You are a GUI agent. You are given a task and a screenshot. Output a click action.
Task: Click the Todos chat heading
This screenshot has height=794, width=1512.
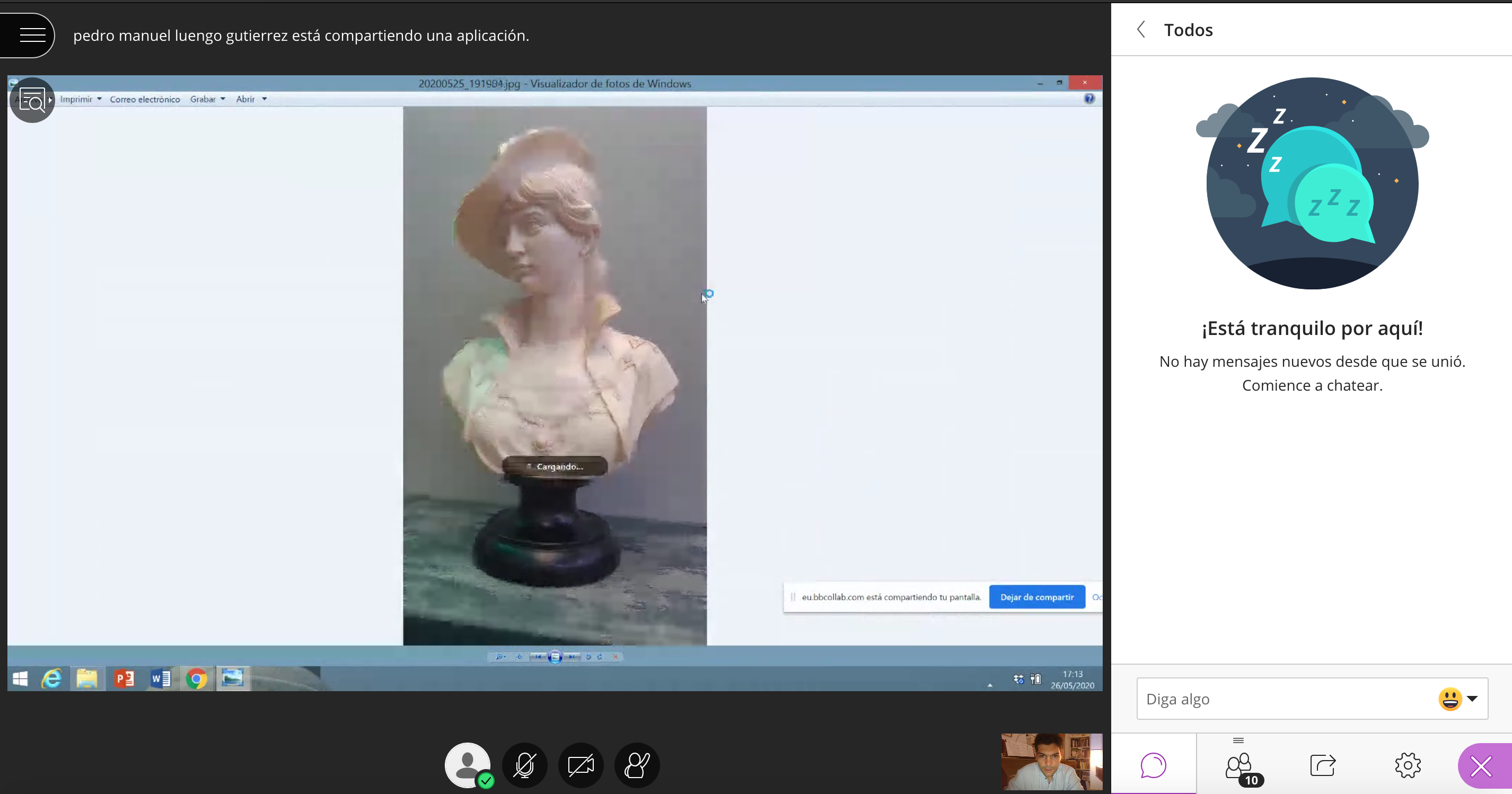pyautogui.click(x=1188, y=30)
